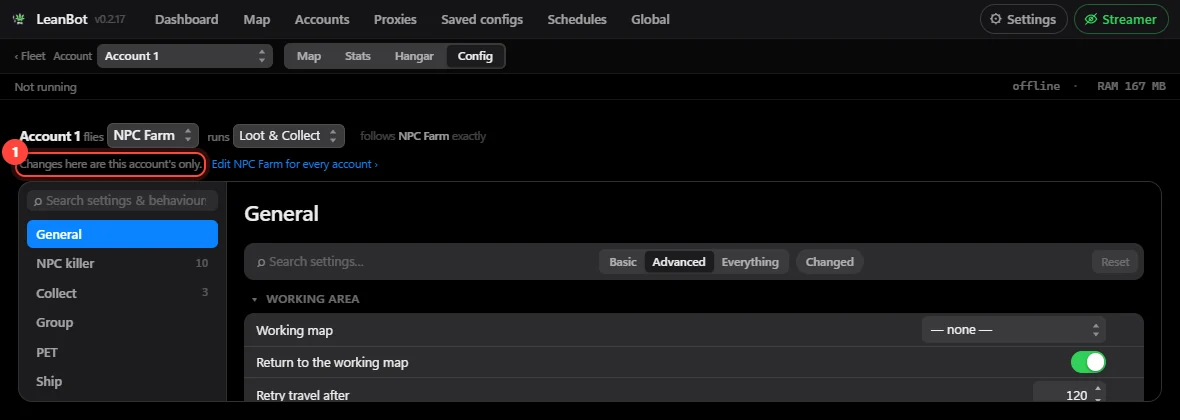The image size is (1180, 420).
Task: Click the 'Not running' status text
Action: pos(45,87)
